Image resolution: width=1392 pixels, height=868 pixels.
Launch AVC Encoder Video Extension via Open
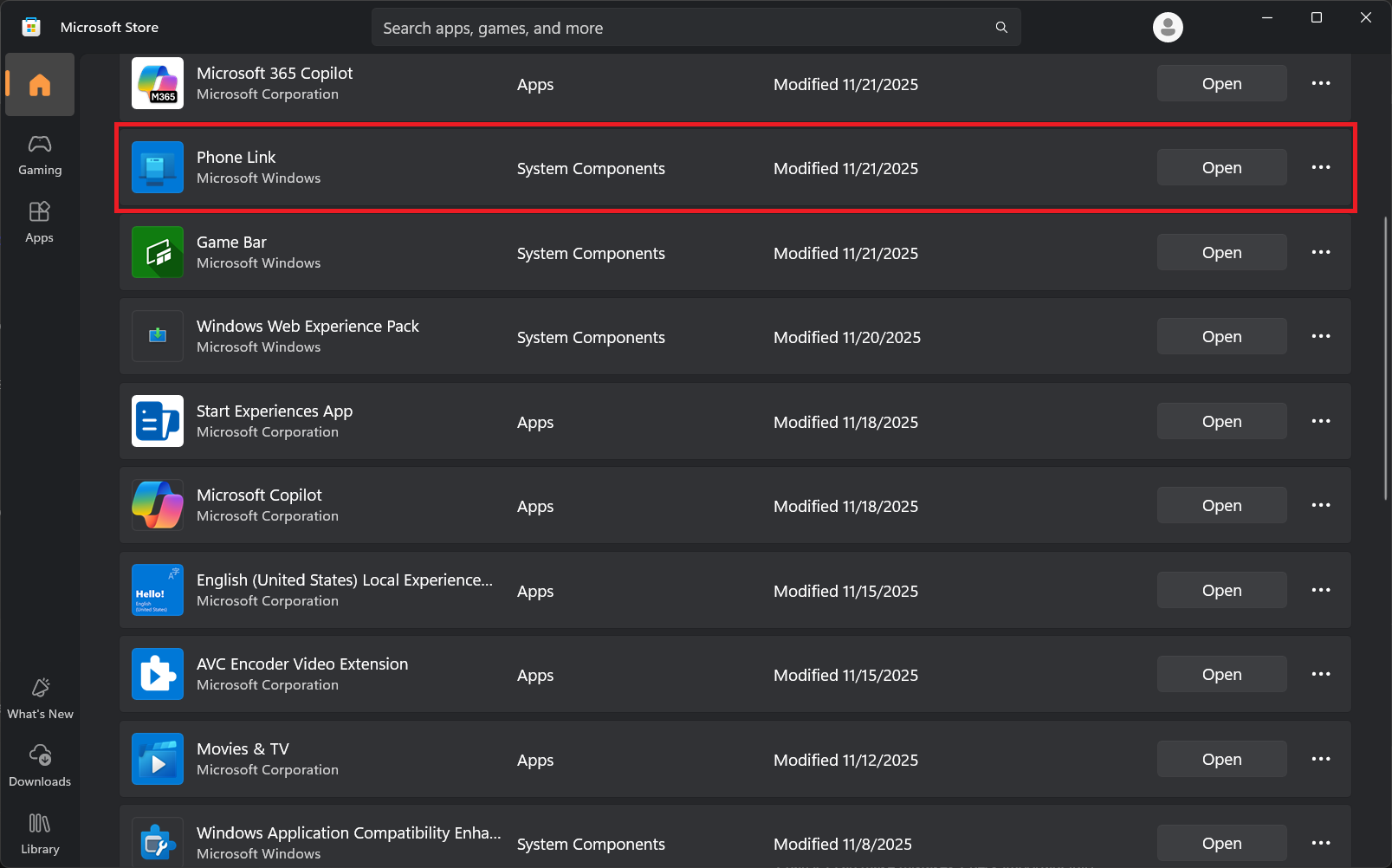[x=1221, y=675]
